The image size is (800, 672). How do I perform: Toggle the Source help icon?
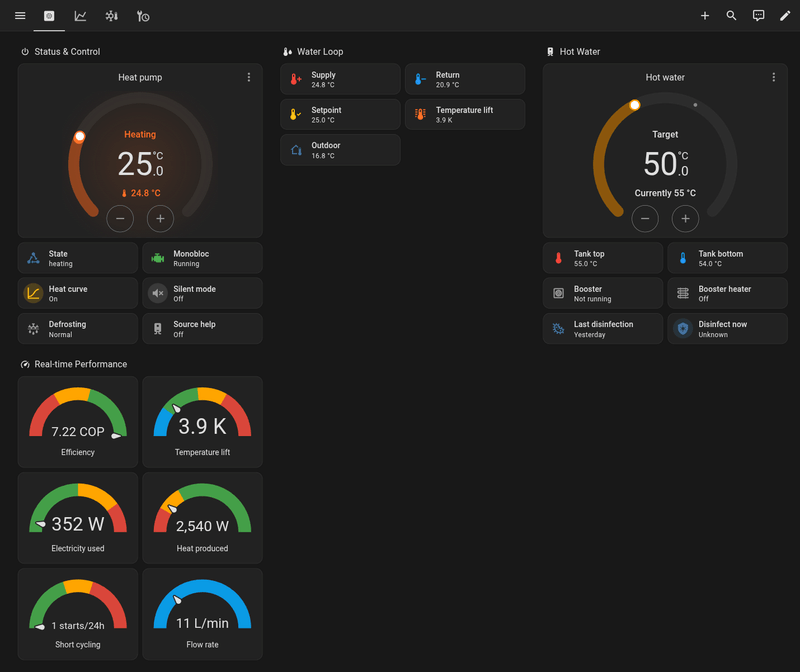tap(158, 329)
